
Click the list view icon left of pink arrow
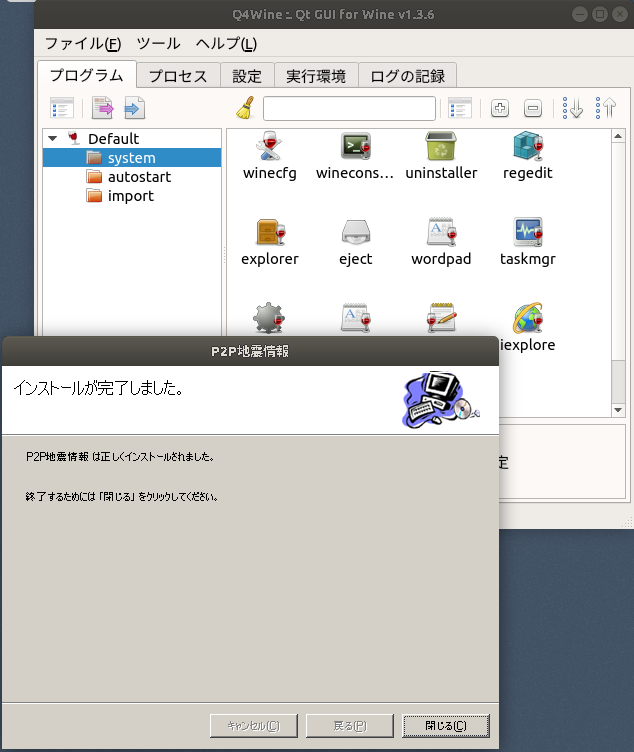pyautogui.click(x=62, y=108)
